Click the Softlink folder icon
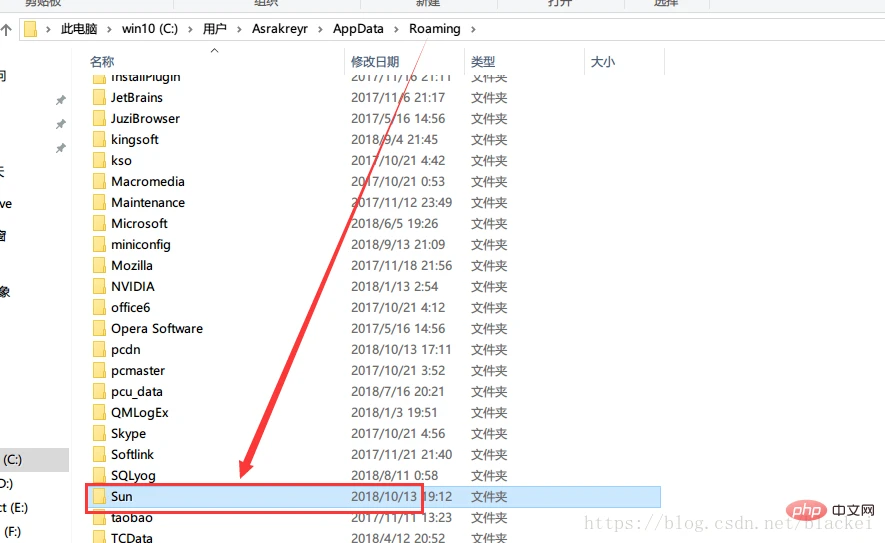 [99, 454]
